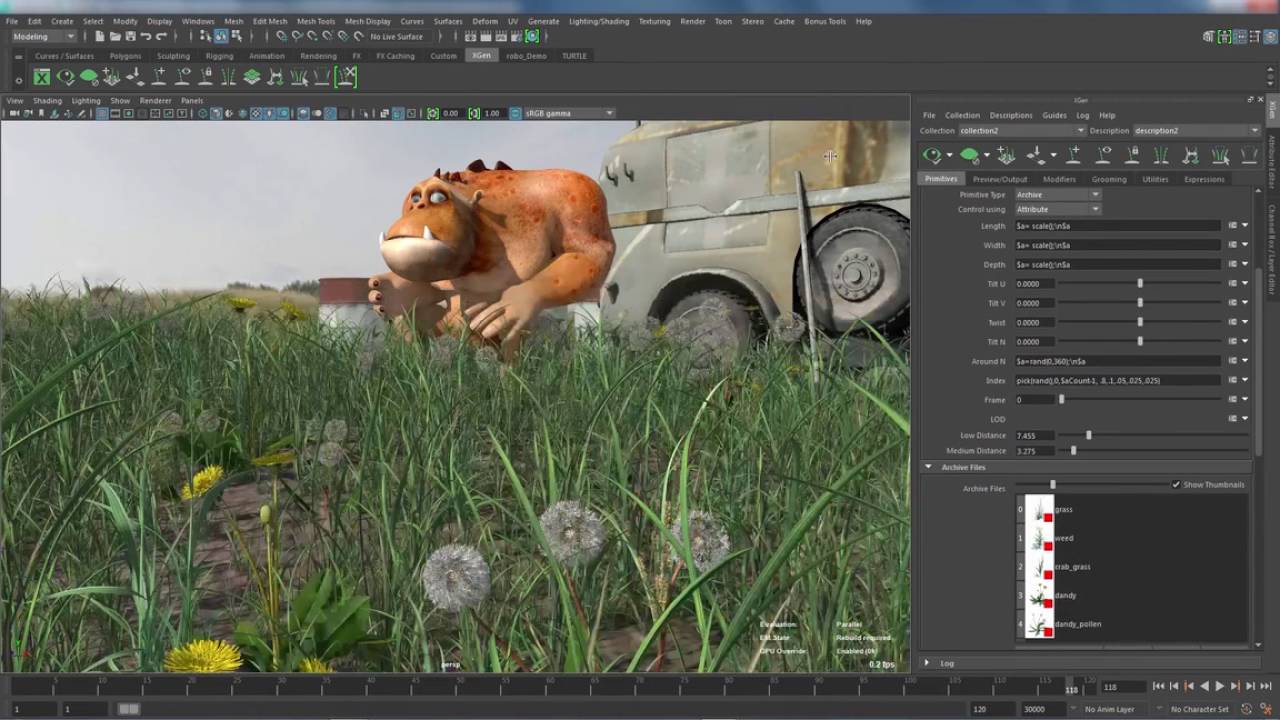Click the green guides icon in XGen panel
The width and height of the screenshot is (1280, 720).
(x=1161, y=155)
